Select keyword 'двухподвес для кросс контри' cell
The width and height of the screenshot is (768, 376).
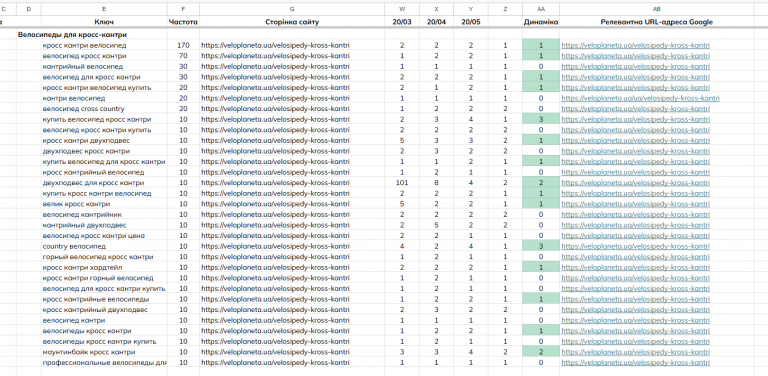point(104,183)
